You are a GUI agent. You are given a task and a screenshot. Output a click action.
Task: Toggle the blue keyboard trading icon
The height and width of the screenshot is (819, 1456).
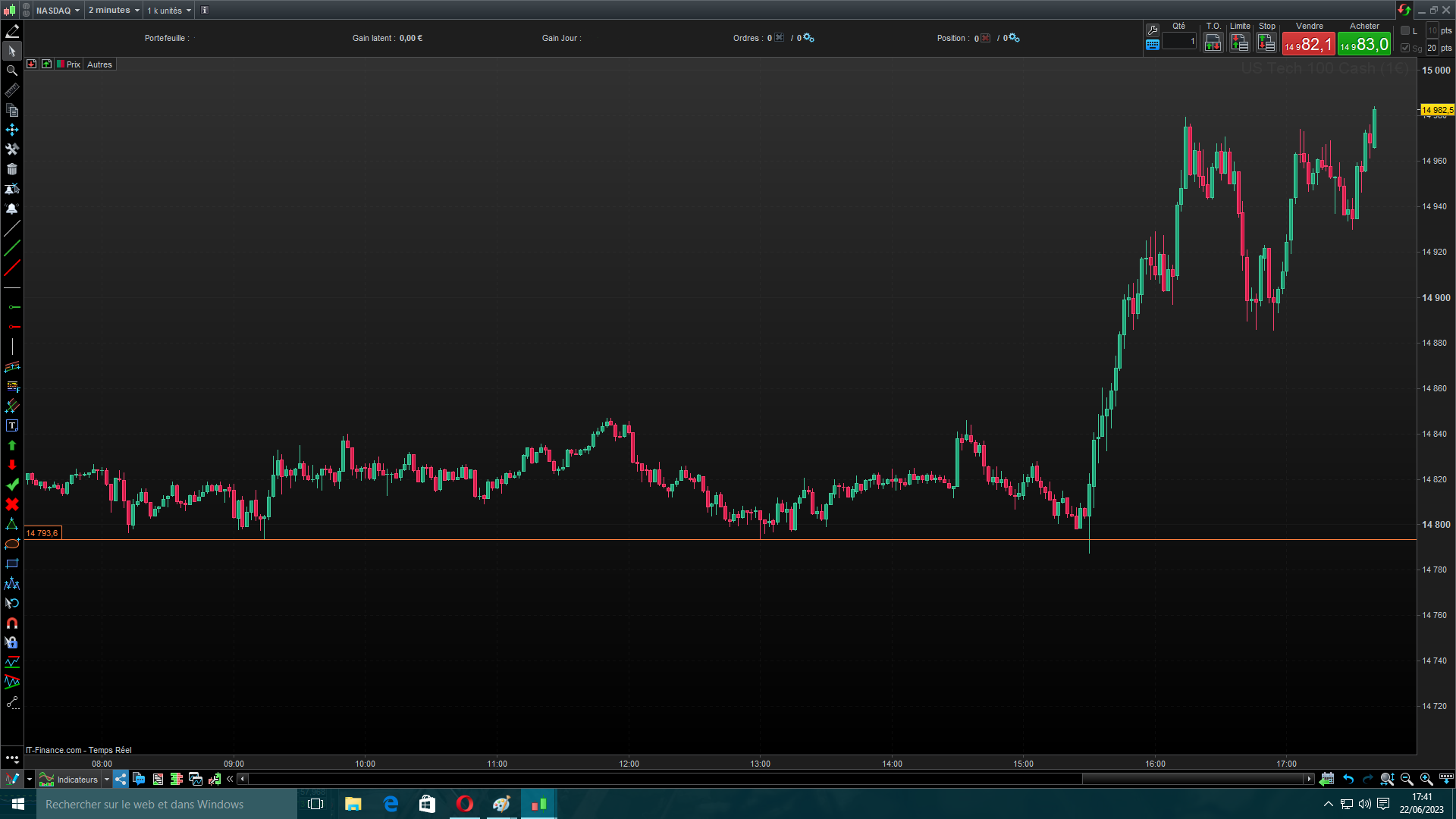(x=1153, y=45)
